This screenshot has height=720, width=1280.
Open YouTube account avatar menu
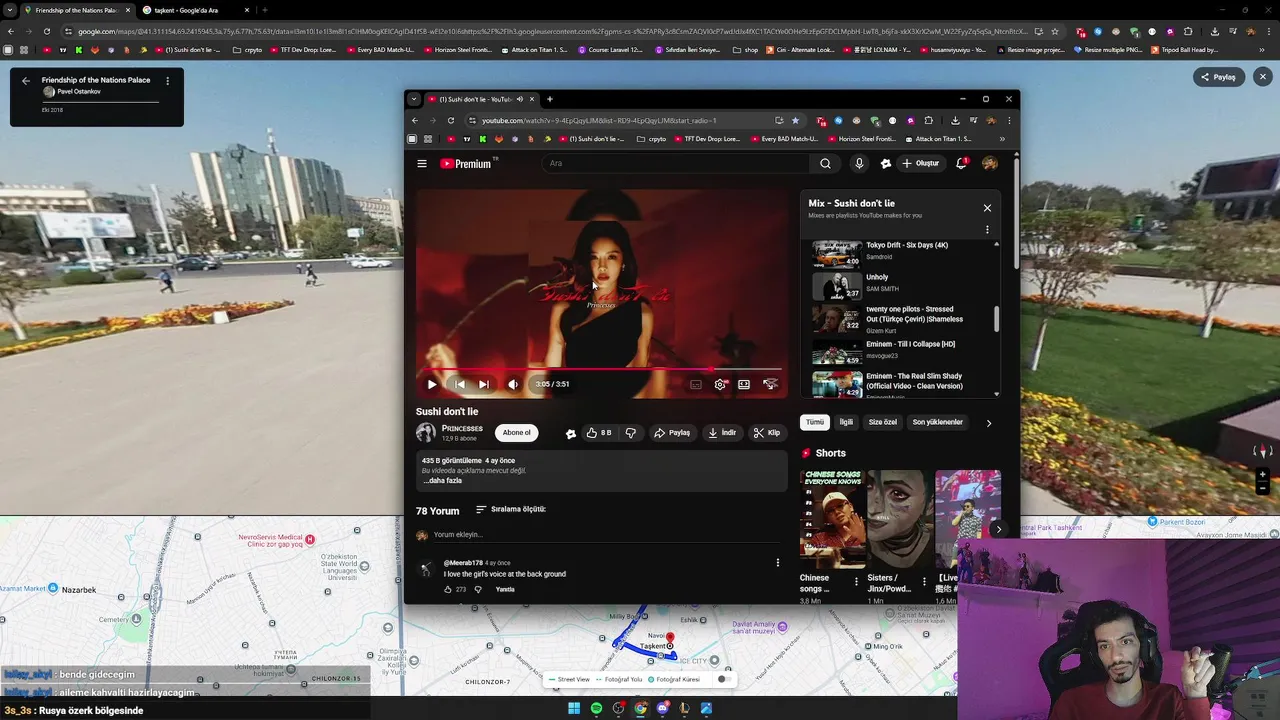point(989,164)
